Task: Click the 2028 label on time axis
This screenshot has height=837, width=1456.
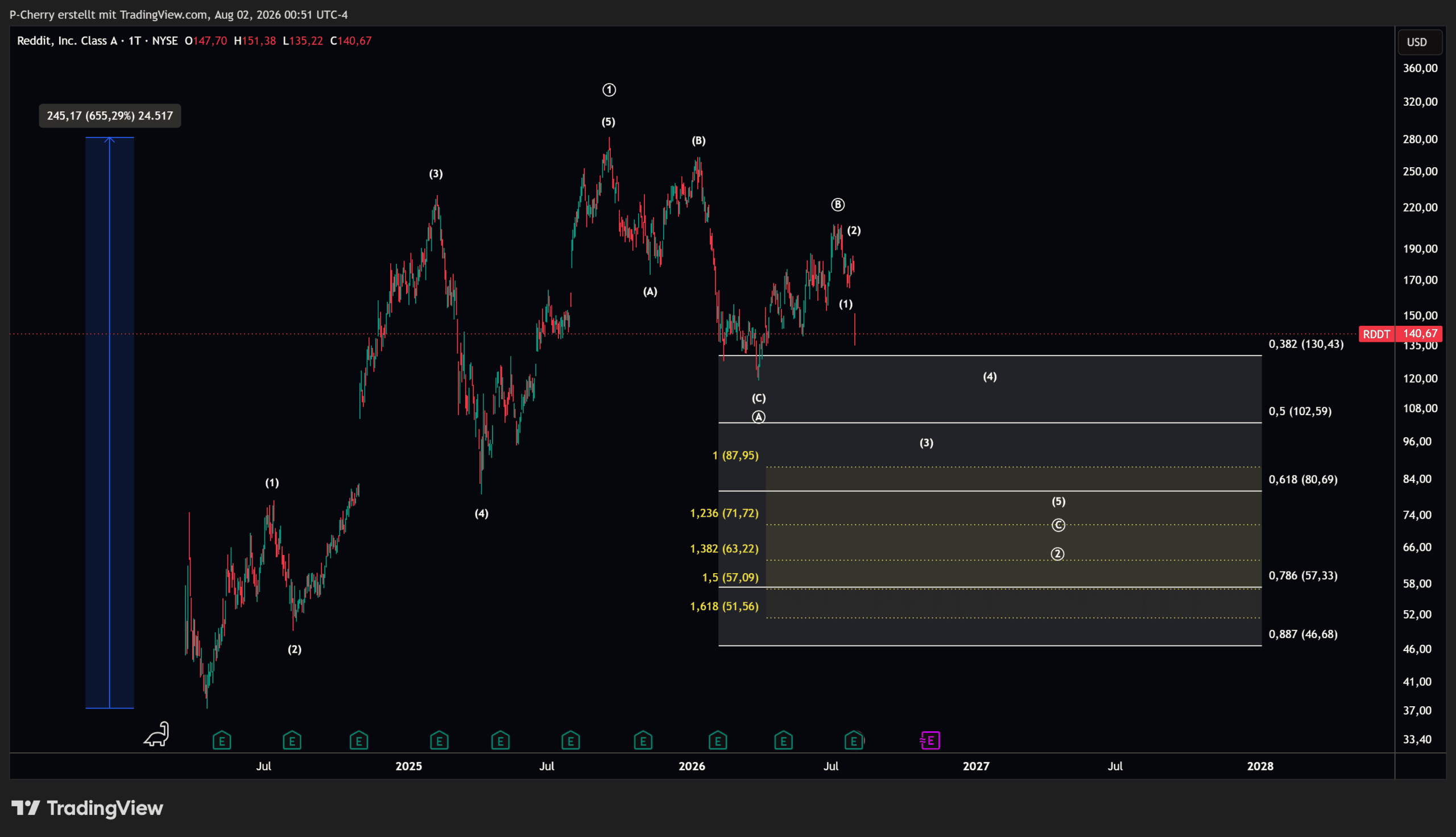Action: 1260,766
